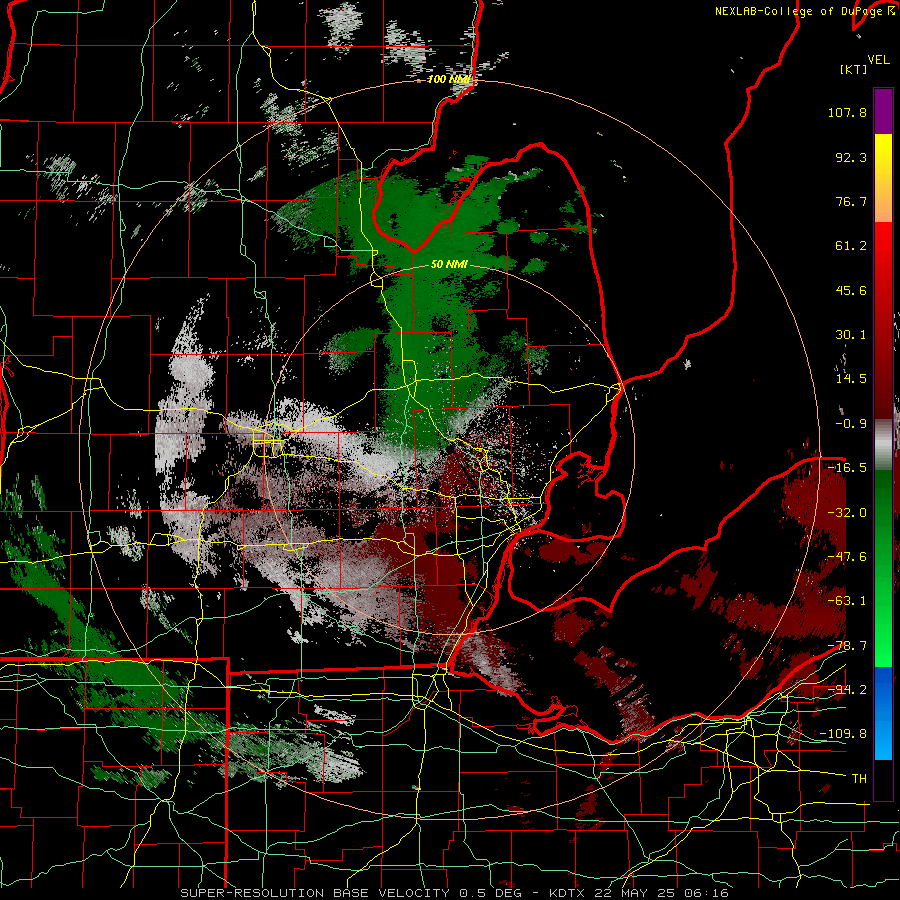This screenshot has height=900, width=900.
Task: Select the -94.2 velocity scale value
Action: (x=847, y=690)
